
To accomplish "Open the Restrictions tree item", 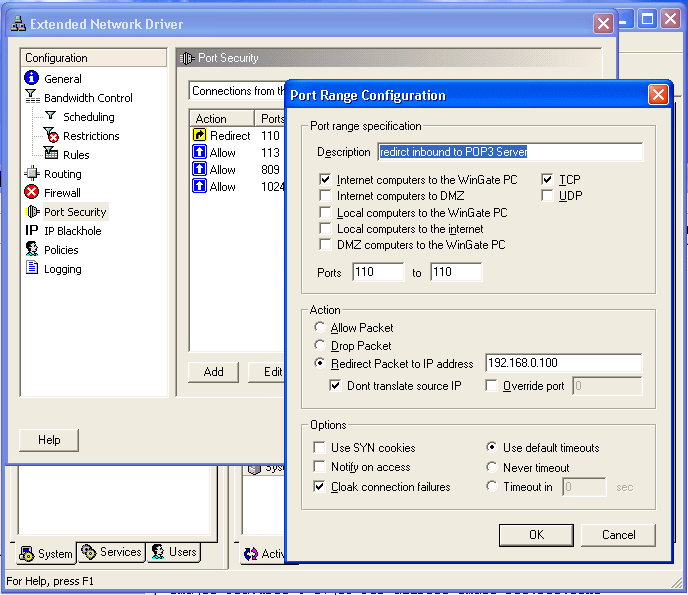I will [x=91, y=136].
